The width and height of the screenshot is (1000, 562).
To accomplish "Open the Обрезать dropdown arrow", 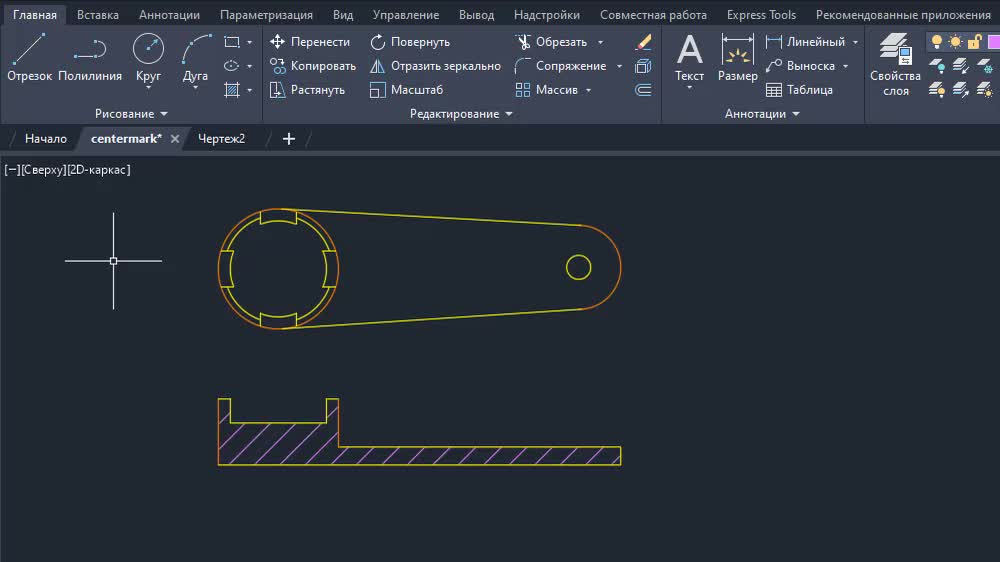I will tap(600, 42).
